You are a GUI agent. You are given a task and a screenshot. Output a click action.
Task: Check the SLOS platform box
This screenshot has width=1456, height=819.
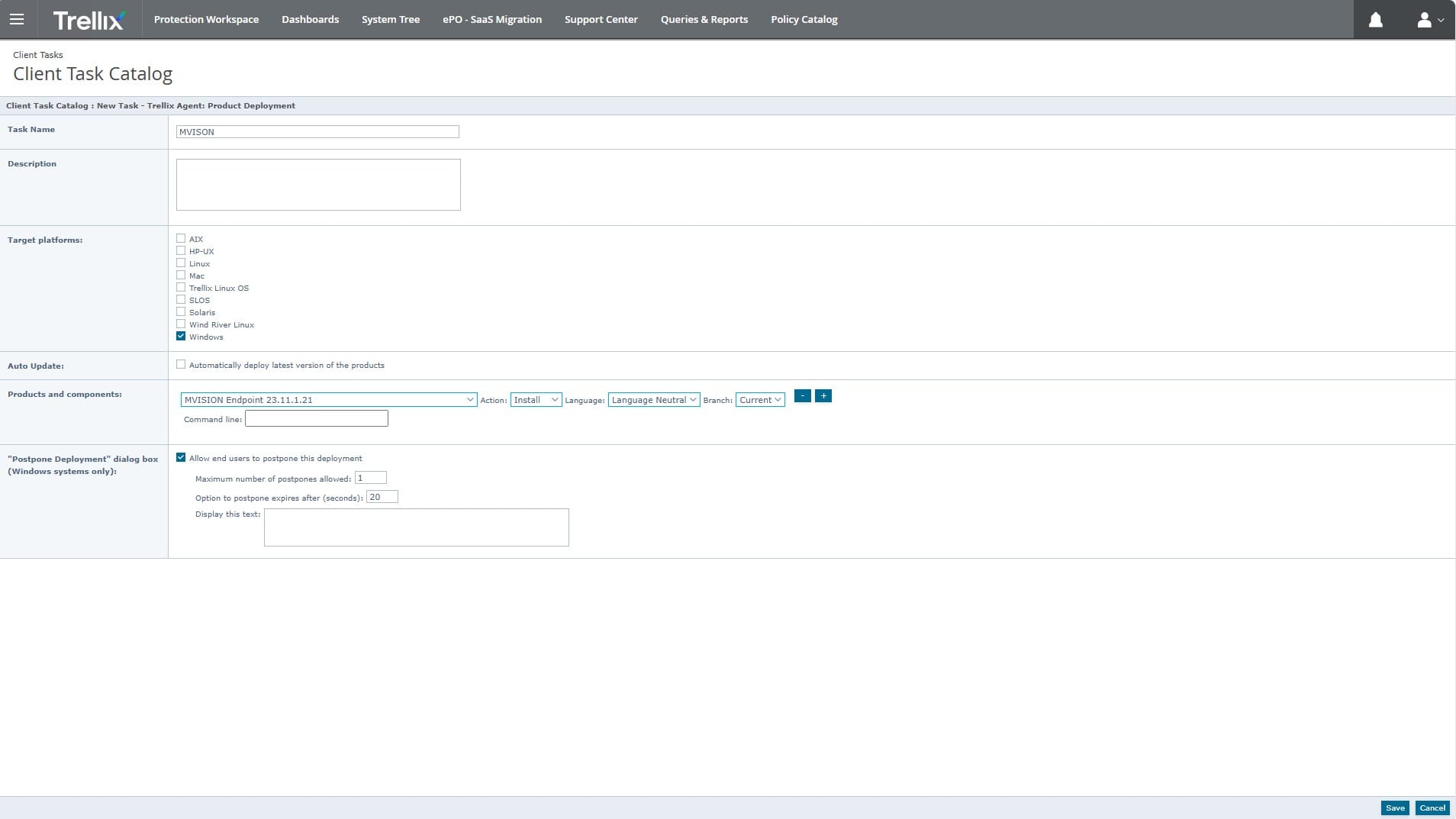pos(181,299)
